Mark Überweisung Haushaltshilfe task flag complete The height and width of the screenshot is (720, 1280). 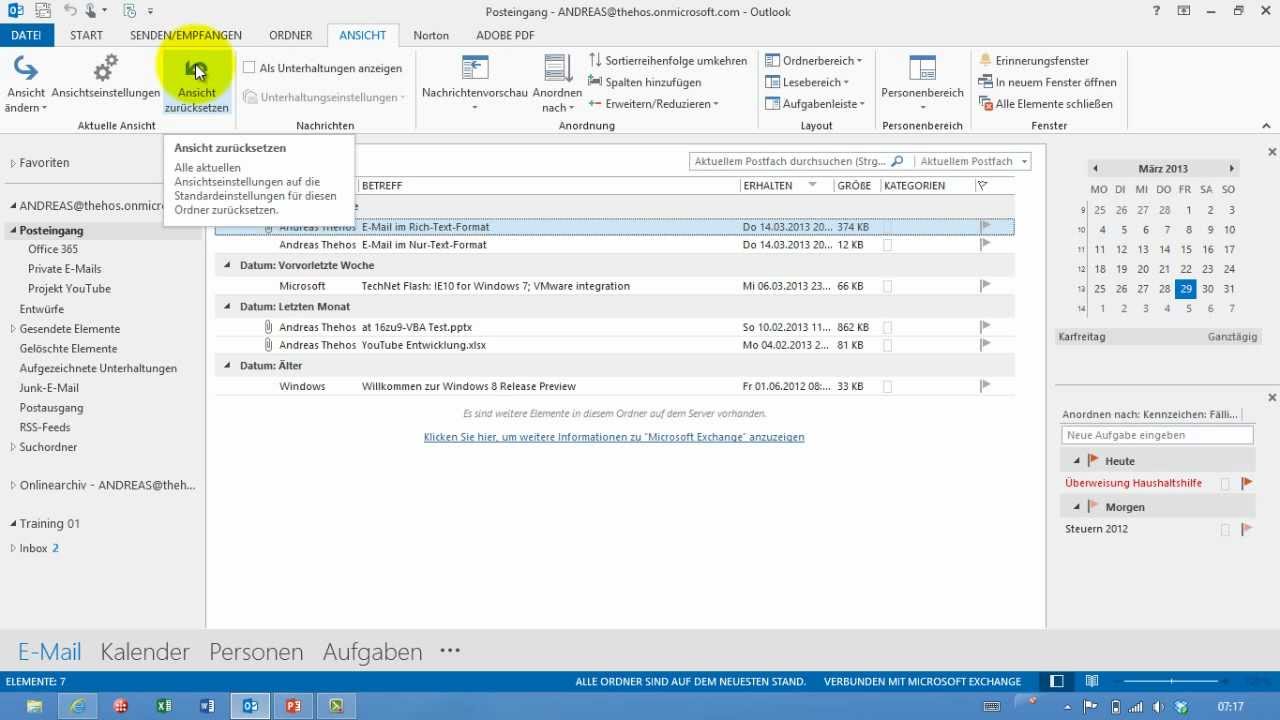pyautogui.click(x=1246, y=483)
